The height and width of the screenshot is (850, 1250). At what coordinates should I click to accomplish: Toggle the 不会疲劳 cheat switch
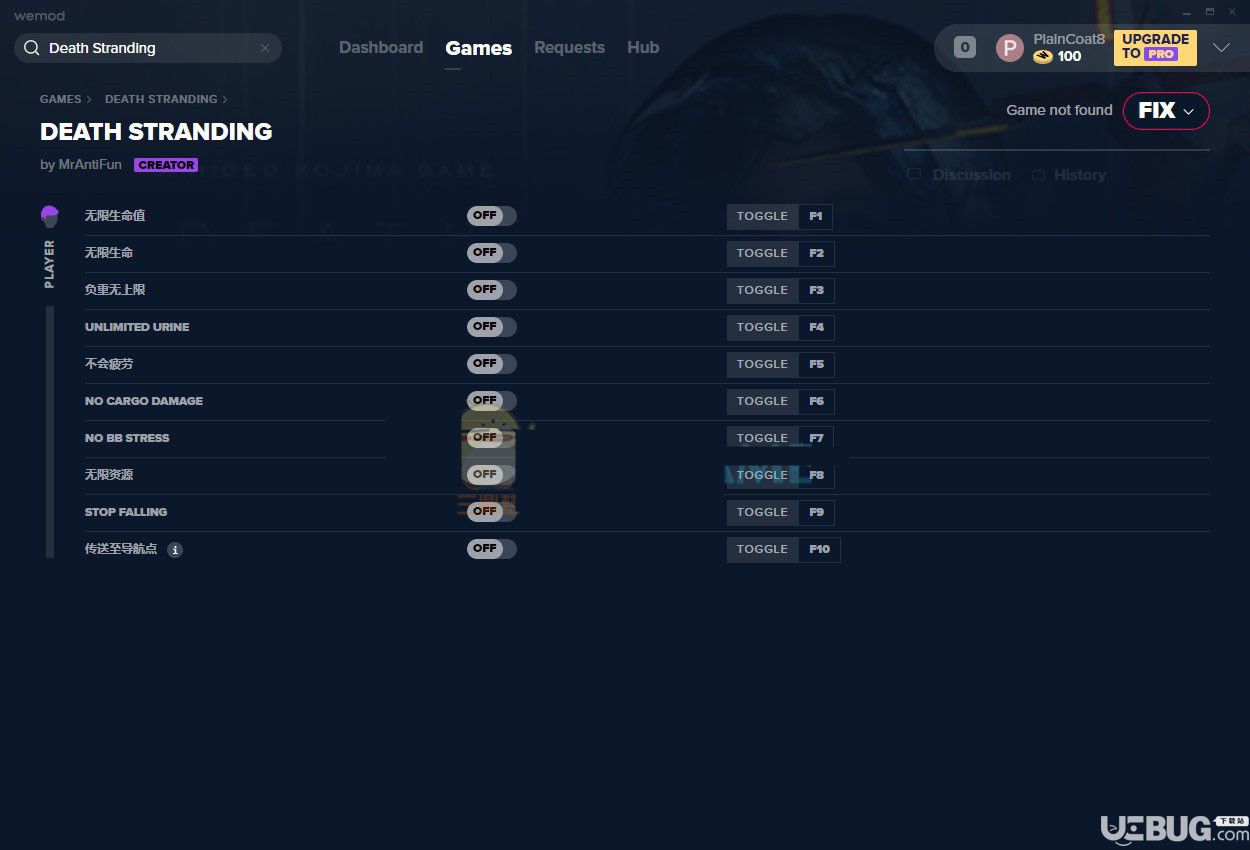pos(492,364)
